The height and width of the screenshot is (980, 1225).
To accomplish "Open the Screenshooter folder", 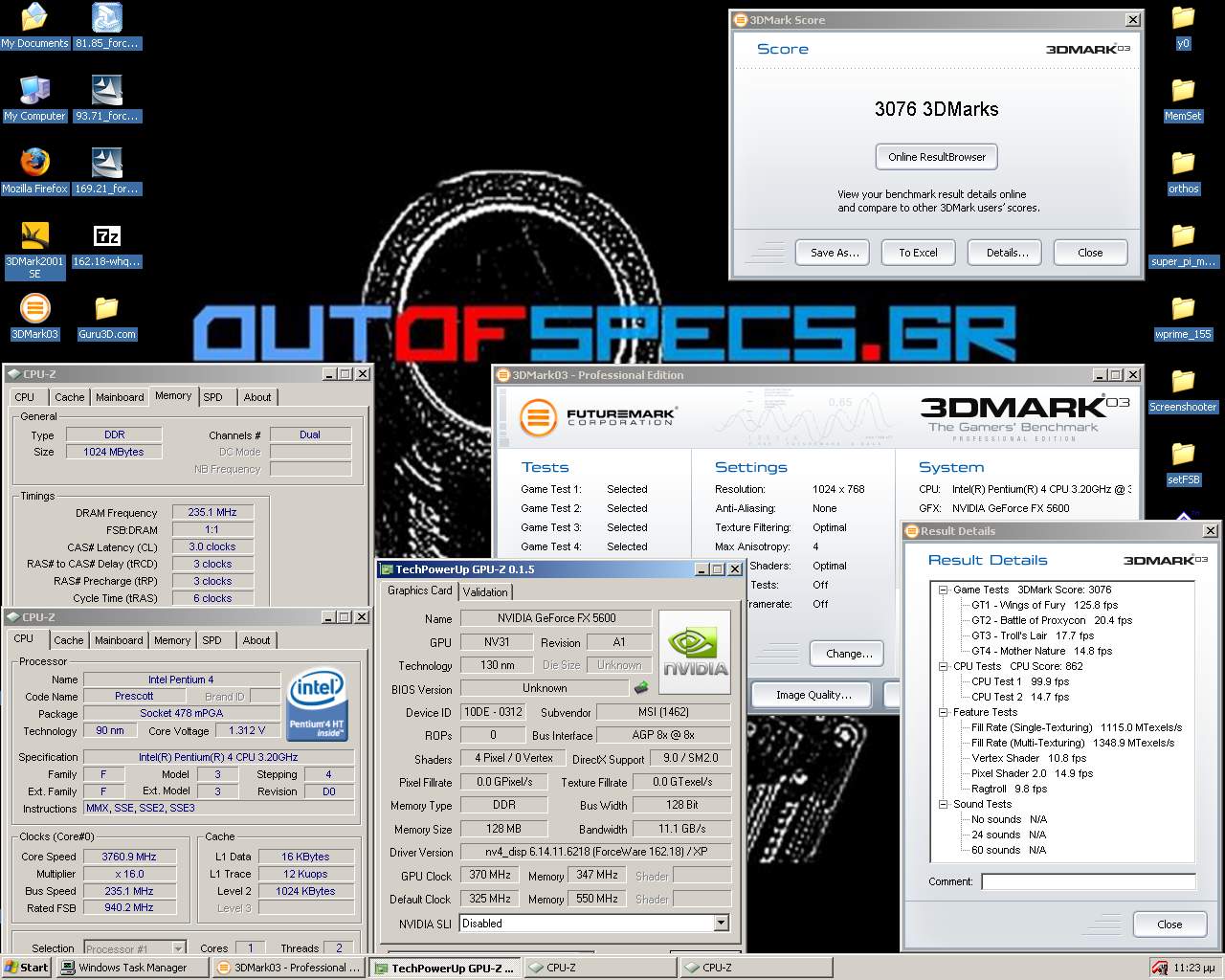I will click(1183, 390).
